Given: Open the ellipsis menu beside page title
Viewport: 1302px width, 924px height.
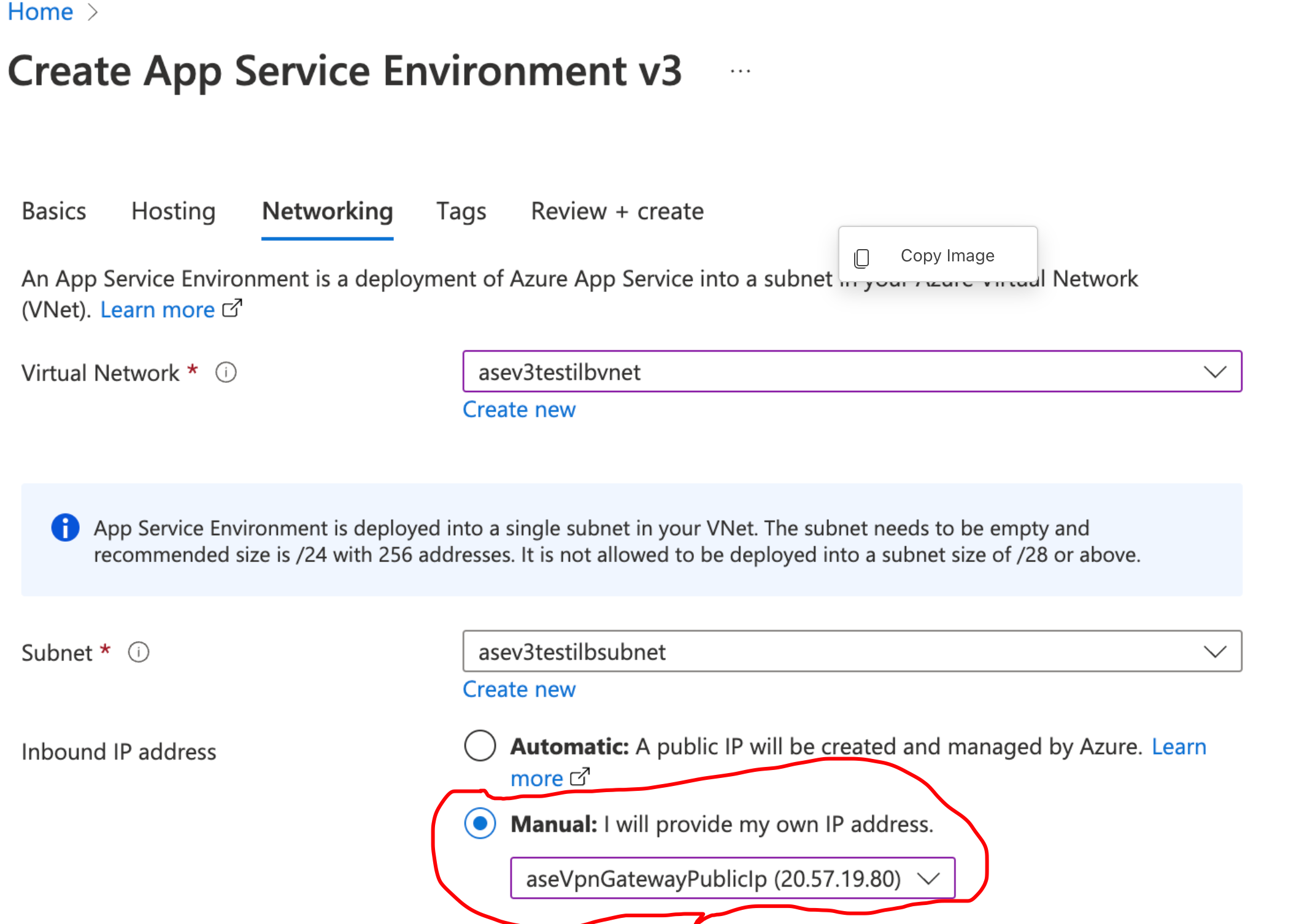Looking at the screenshot, I should tap(741, 72).
